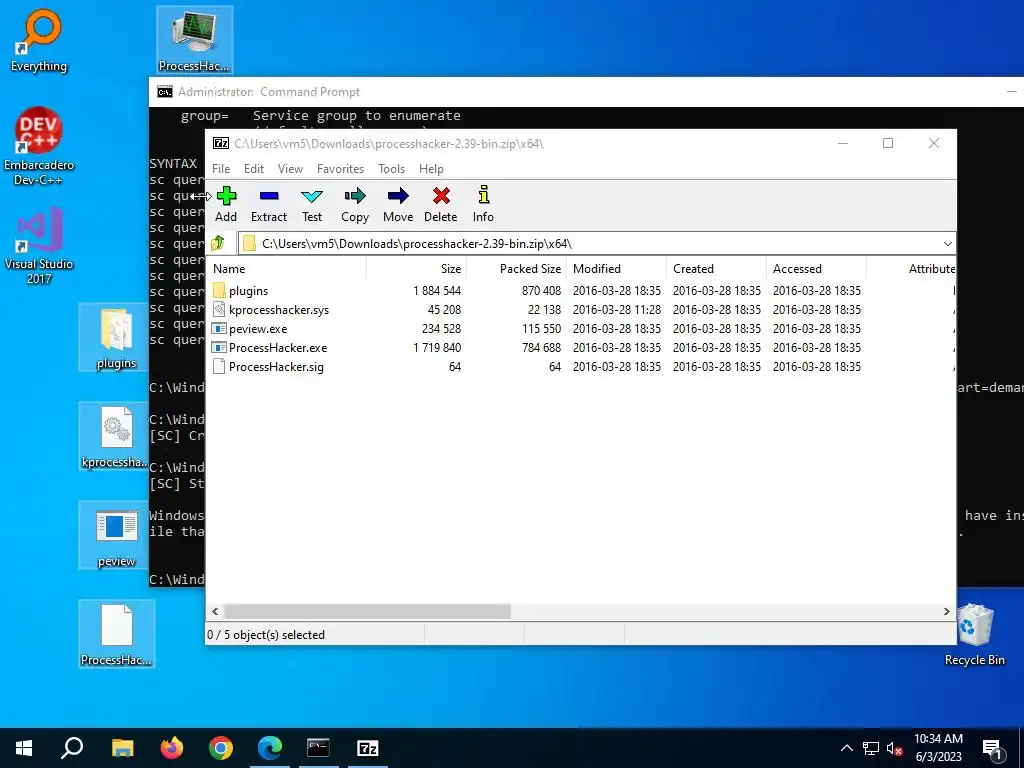The height and width of the screenshot is (768, 1024).
Task: Click the horizontal scrollbar thumb in 7-Zip
Action: (x=367, y=611)
